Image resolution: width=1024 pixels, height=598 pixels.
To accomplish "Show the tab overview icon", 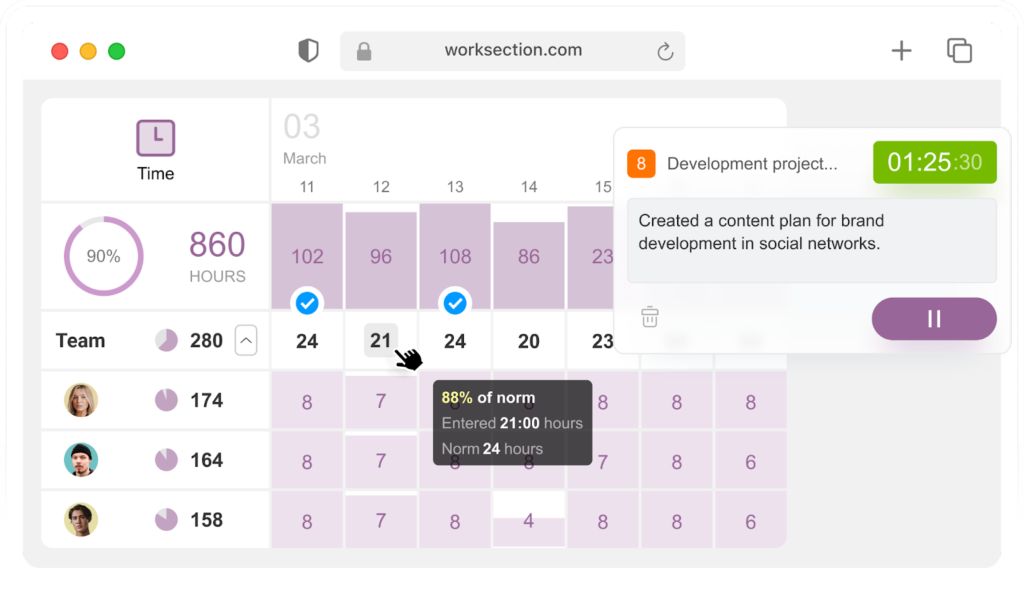I will (959, 51).
